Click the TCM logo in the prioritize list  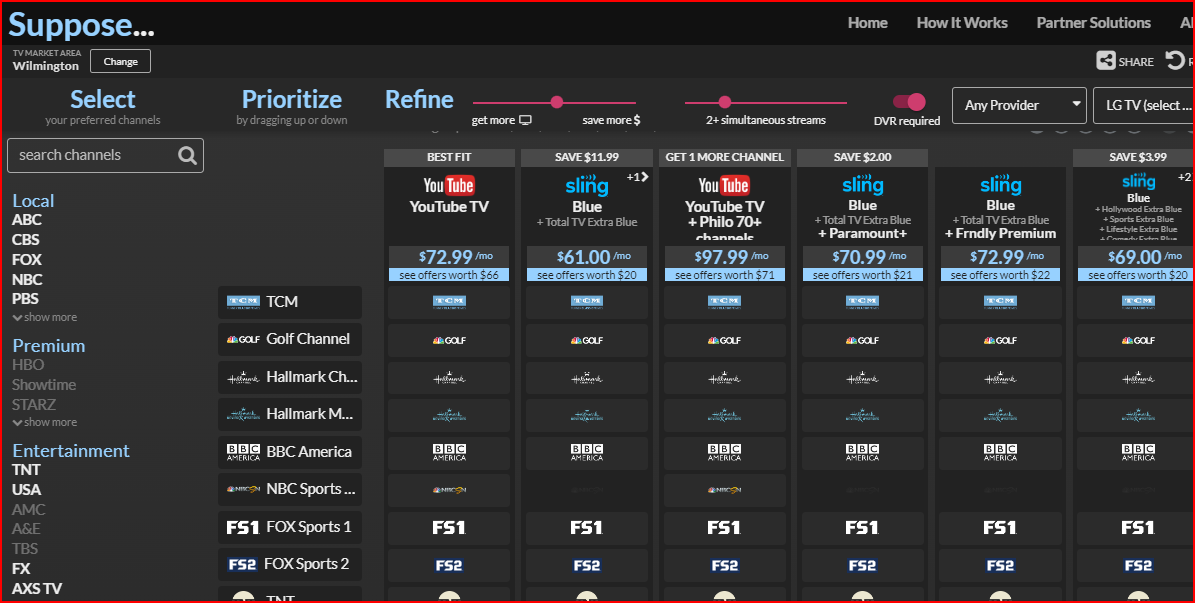pos(243,302)
